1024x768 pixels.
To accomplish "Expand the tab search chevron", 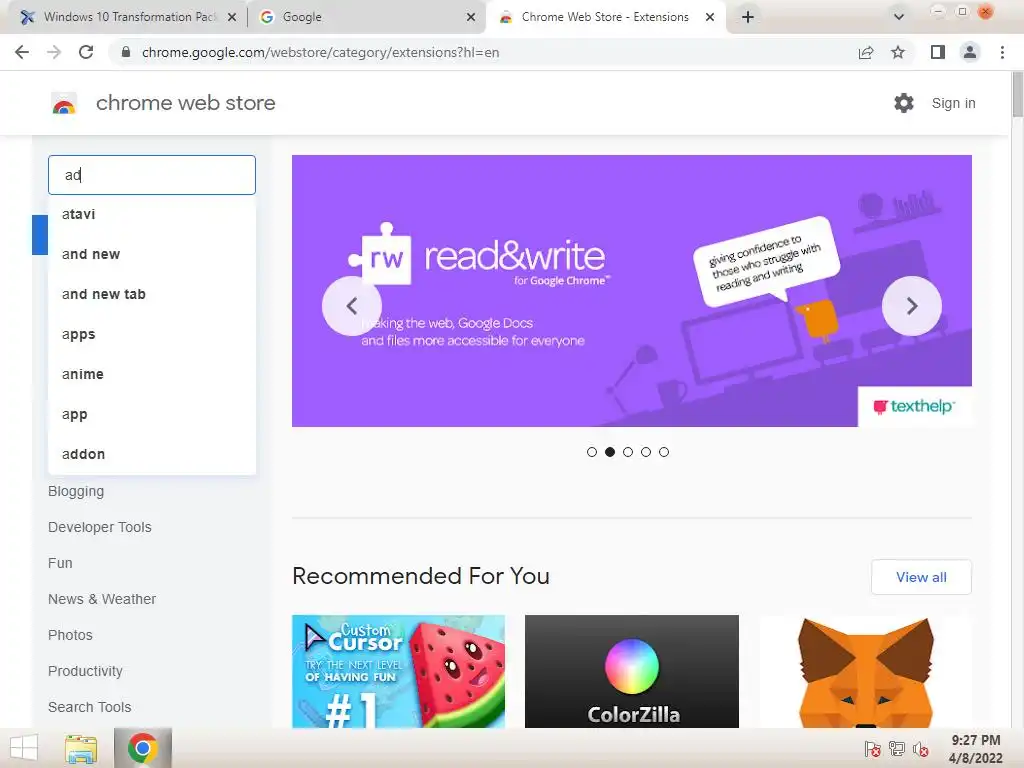I will 899,17.
